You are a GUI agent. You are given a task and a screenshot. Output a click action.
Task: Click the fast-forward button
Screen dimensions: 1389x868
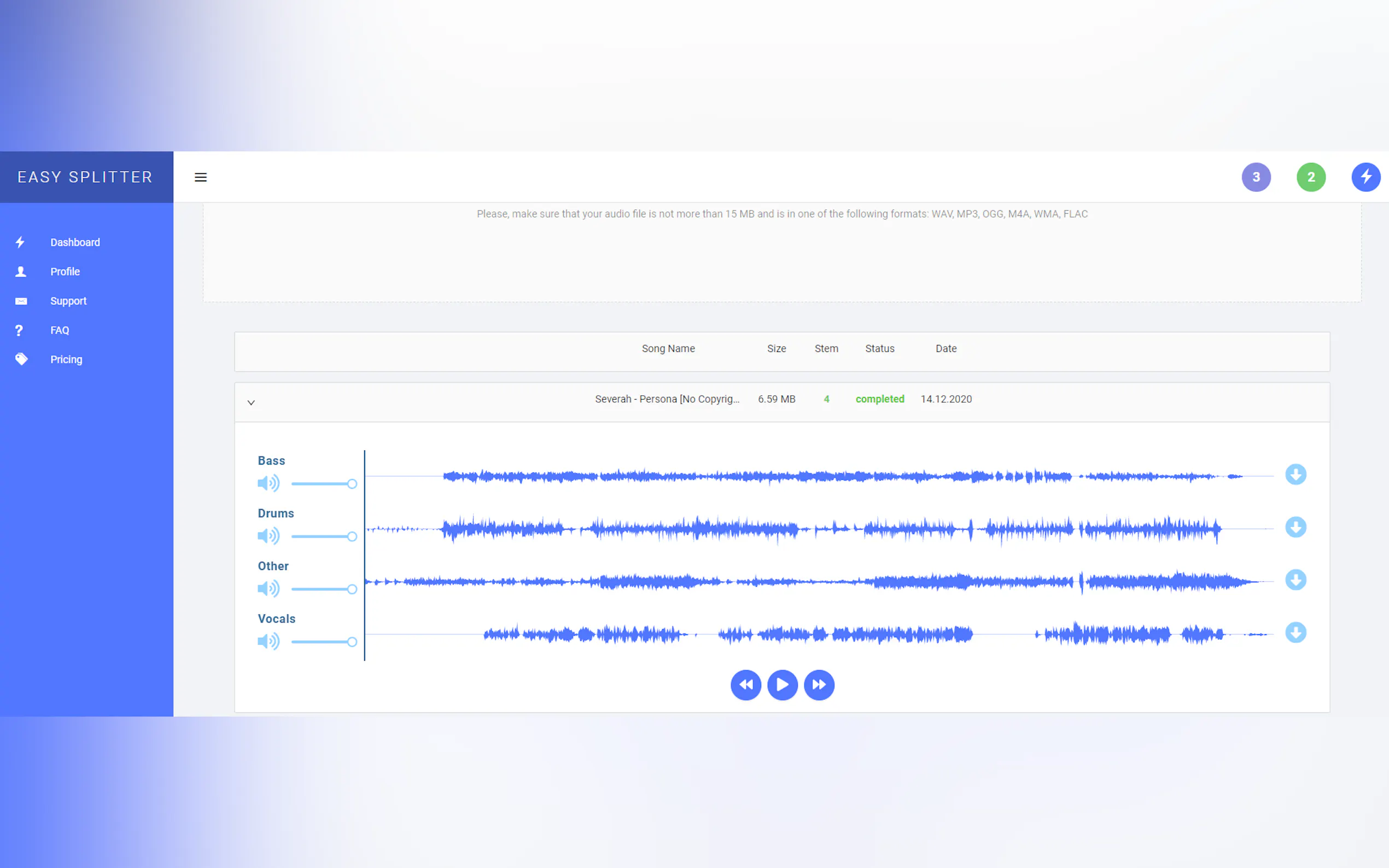coord(819,685)
